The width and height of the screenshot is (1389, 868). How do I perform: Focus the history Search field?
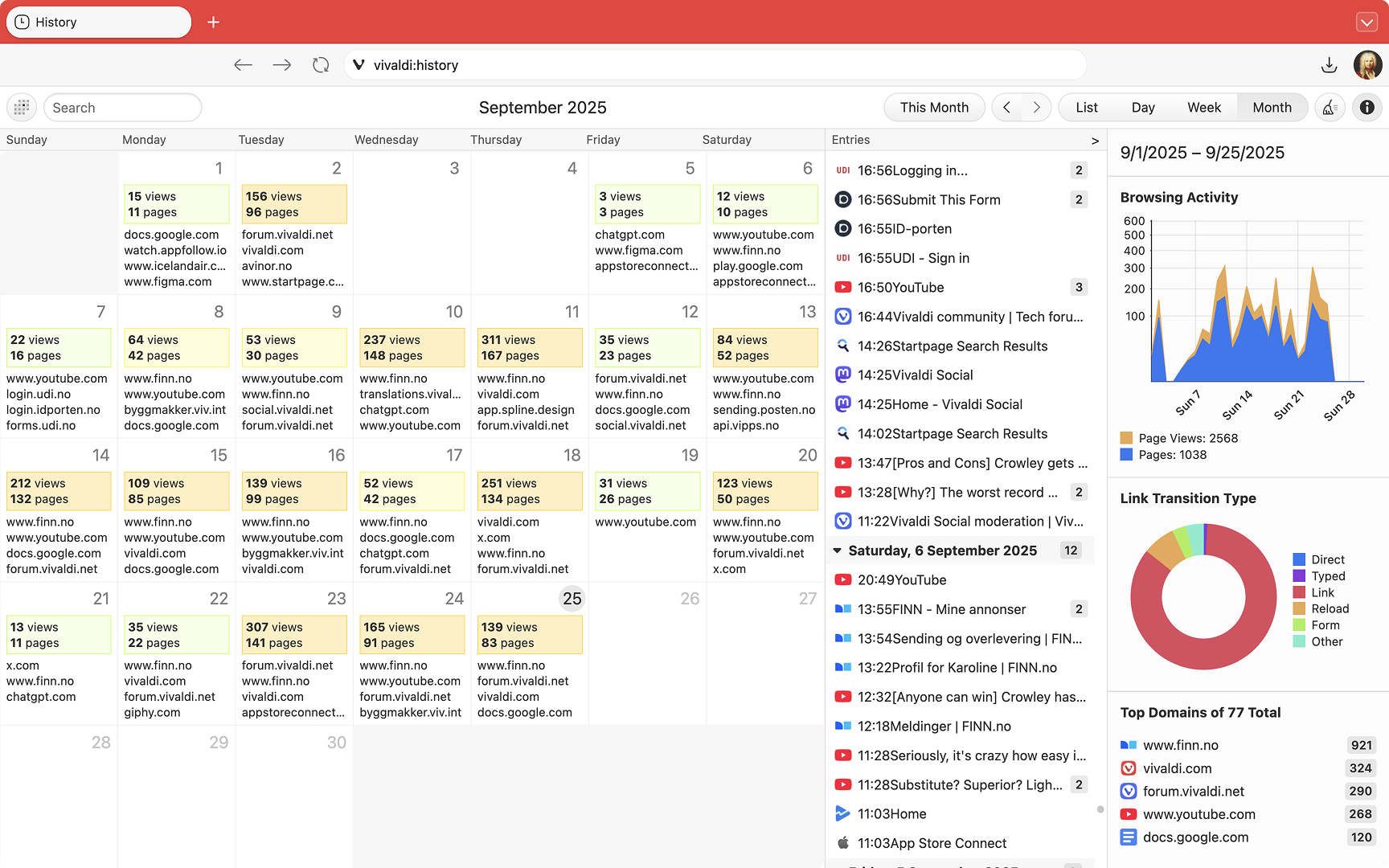click(122, 108)
